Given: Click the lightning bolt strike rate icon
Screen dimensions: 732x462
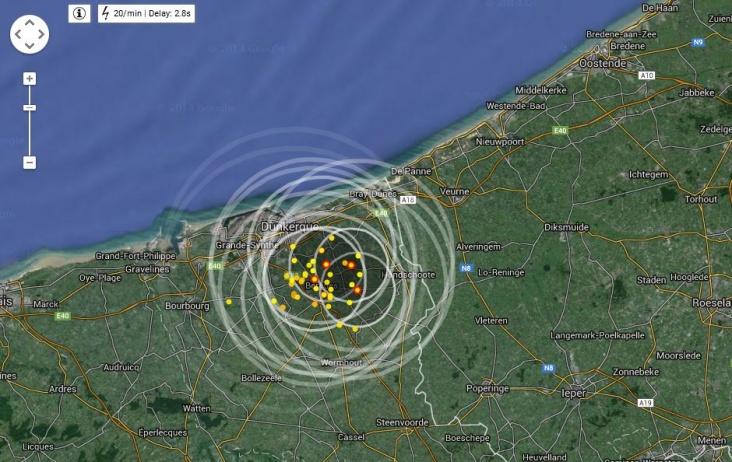Looking at the screenshot, I should [105, 13].
